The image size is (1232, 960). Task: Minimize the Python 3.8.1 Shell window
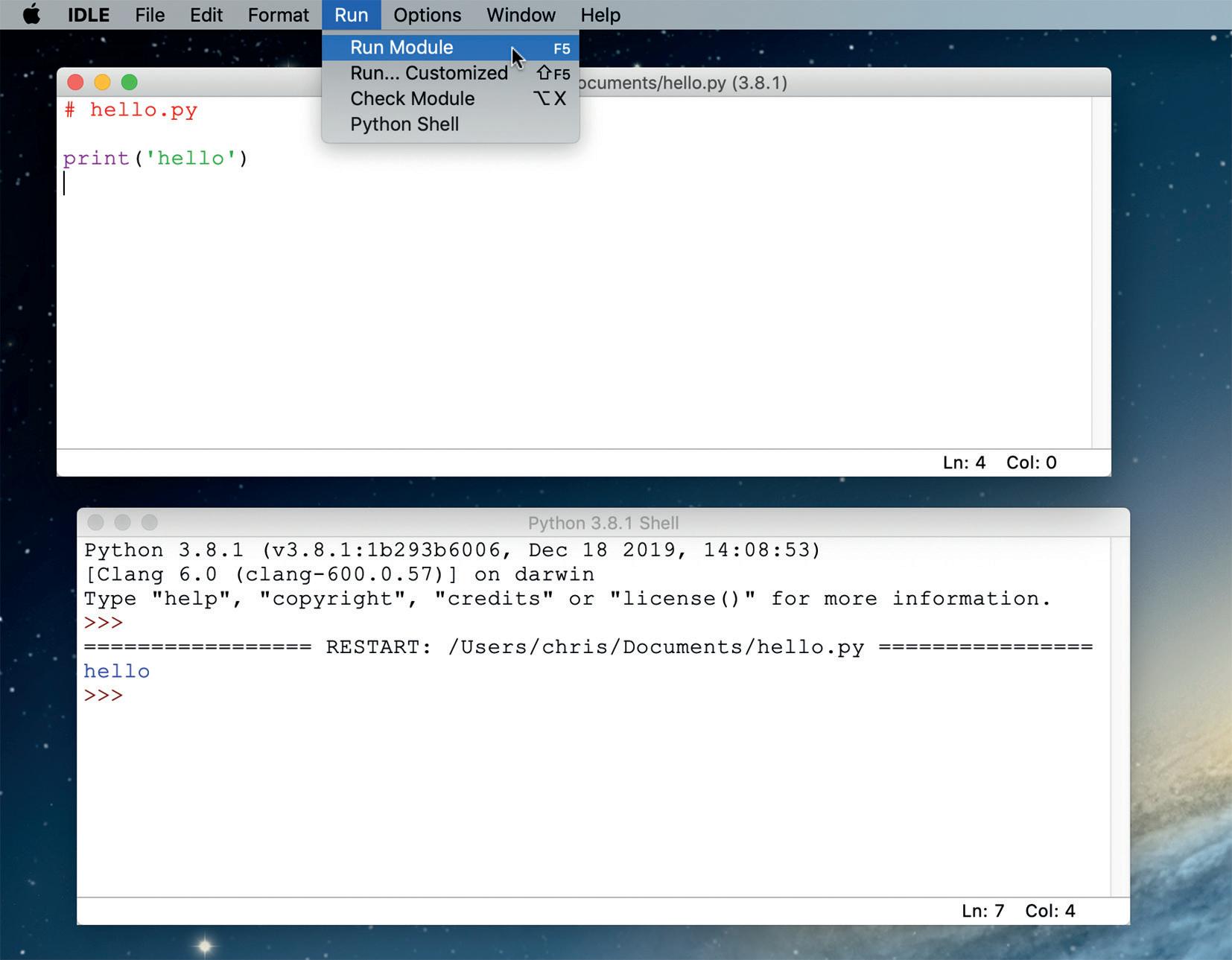click(123, 522)
